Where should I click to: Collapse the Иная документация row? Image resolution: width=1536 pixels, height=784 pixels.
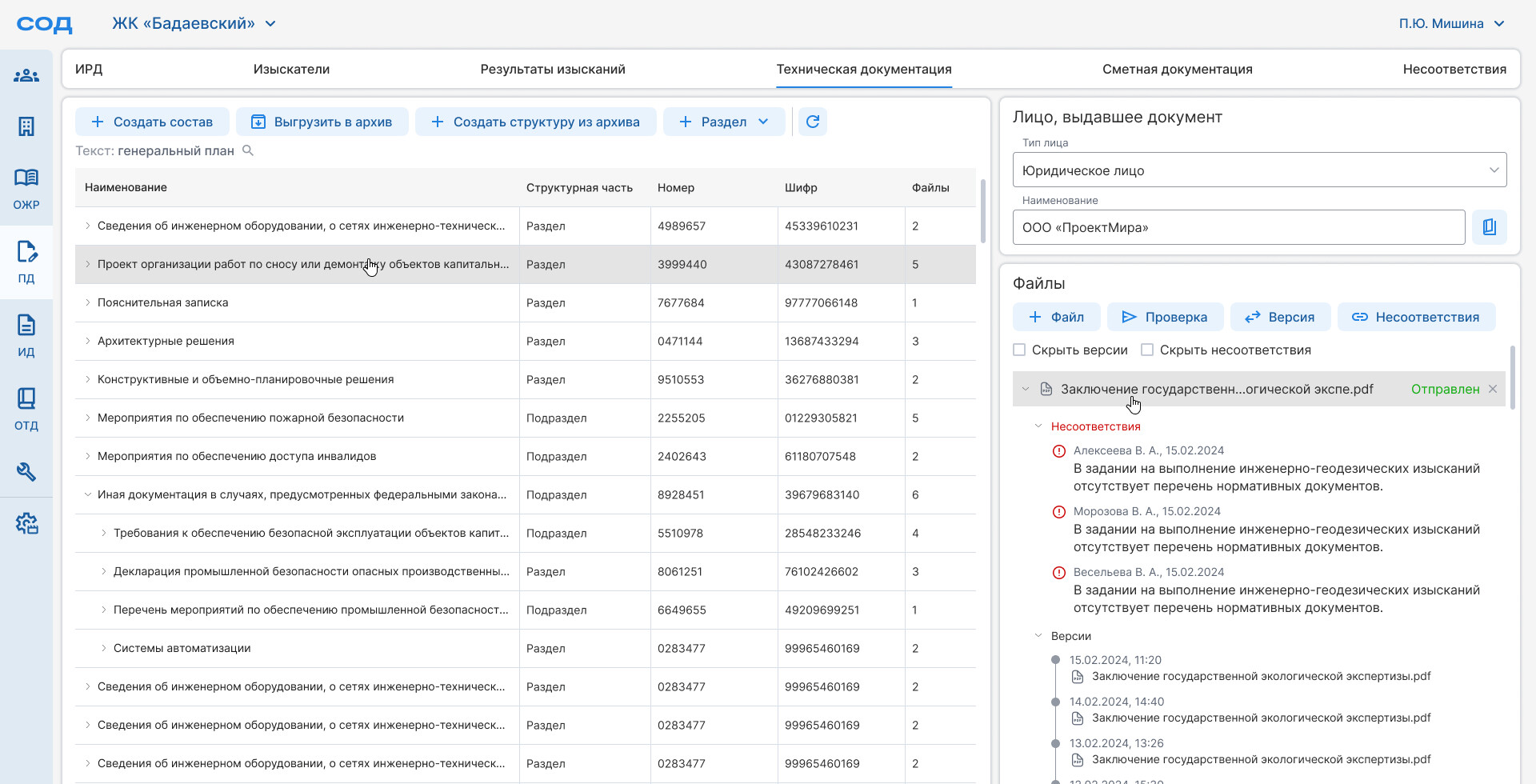(88, 494)
